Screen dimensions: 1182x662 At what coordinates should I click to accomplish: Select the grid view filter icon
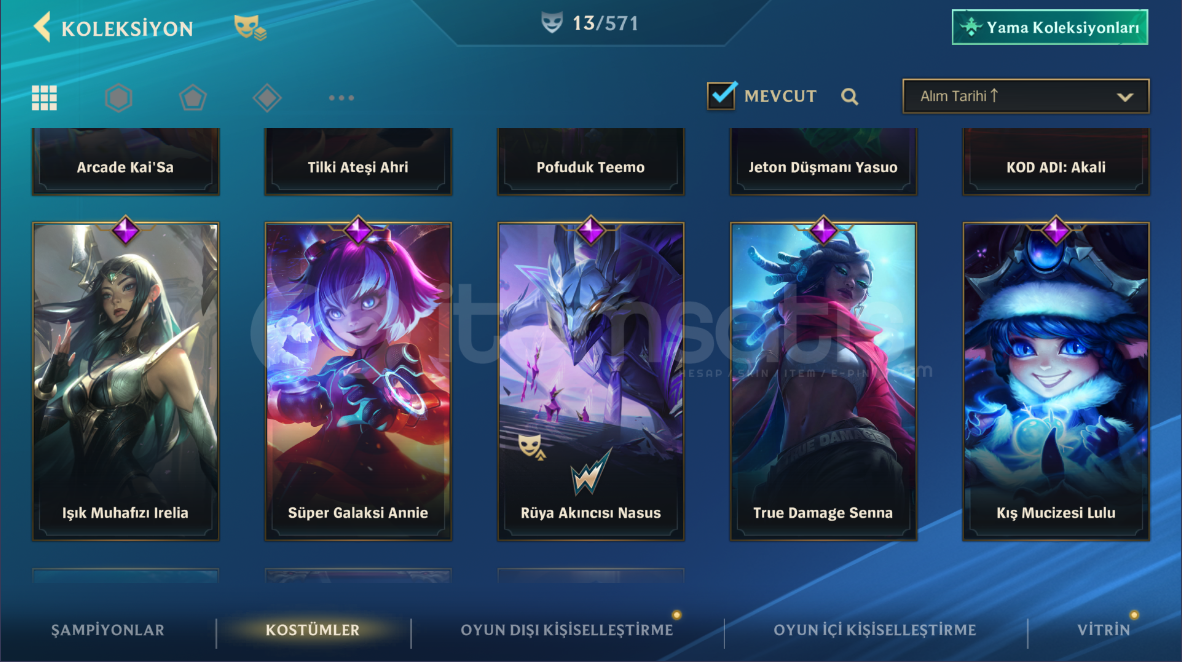pyautogui.click(x=44, y=97)
